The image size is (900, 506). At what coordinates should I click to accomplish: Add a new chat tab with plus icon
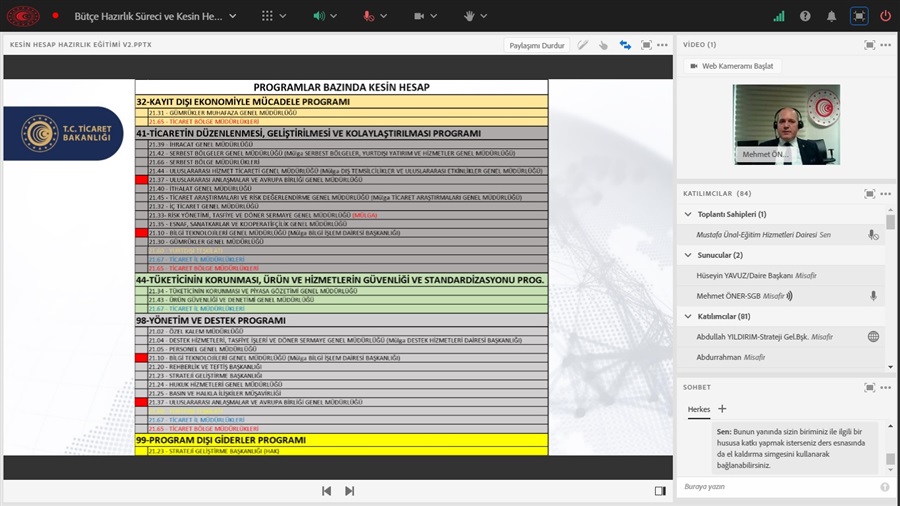point(722,408)
